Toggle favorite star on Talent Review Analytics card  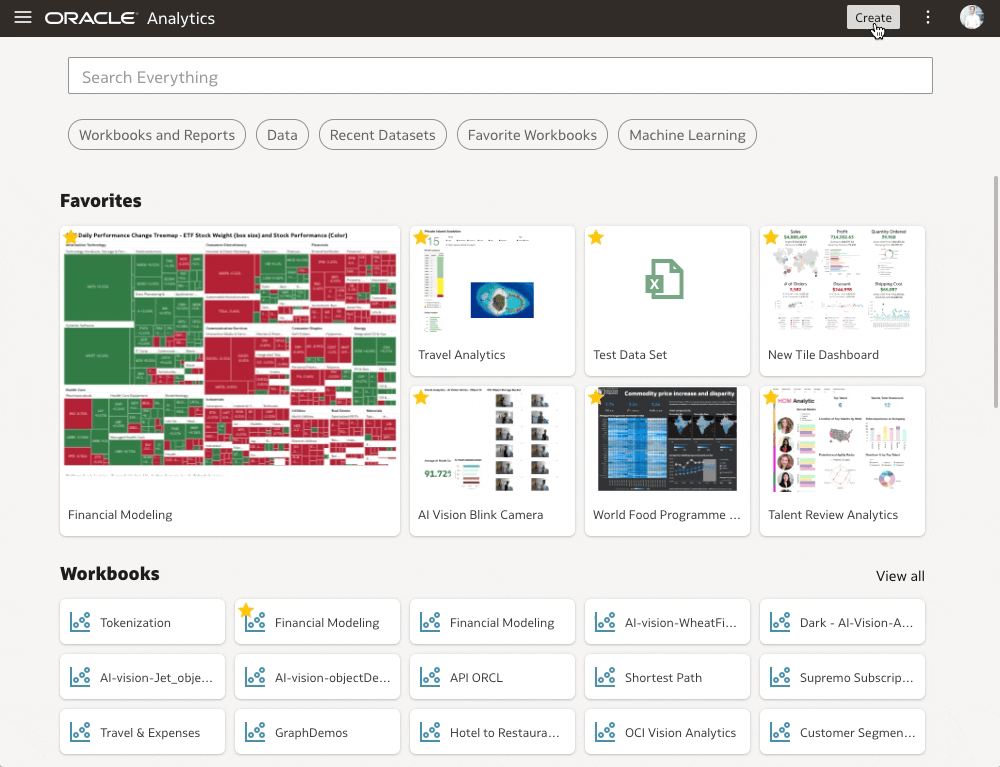pos(770,398)
